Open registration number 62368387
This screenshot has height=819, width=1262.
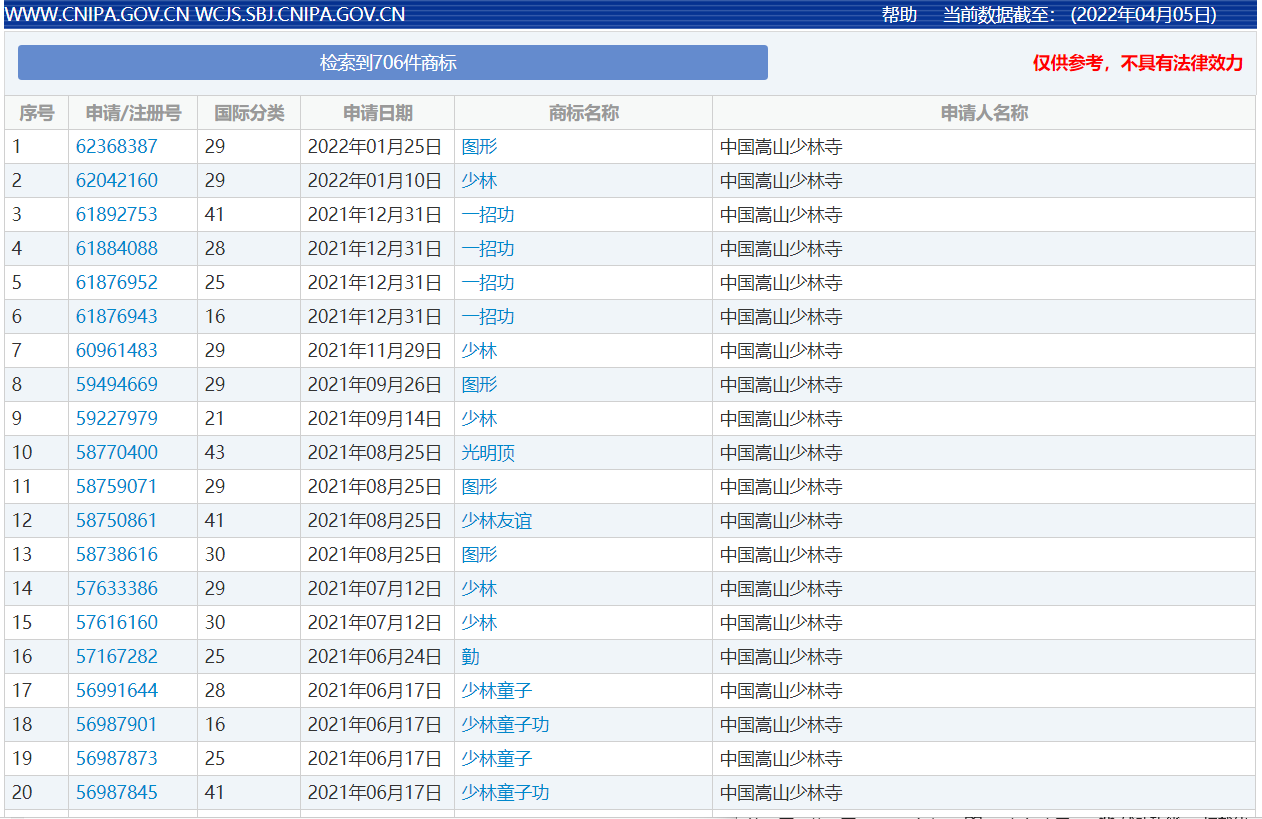117,146
